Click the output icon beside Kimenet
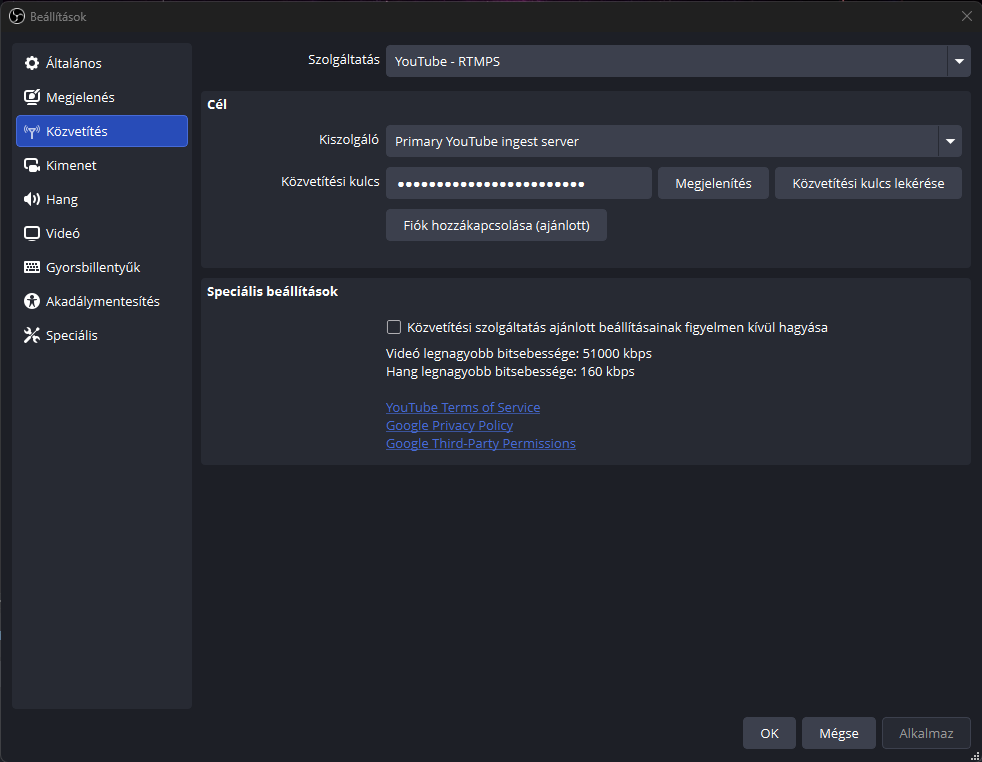 tap(31, 166)
